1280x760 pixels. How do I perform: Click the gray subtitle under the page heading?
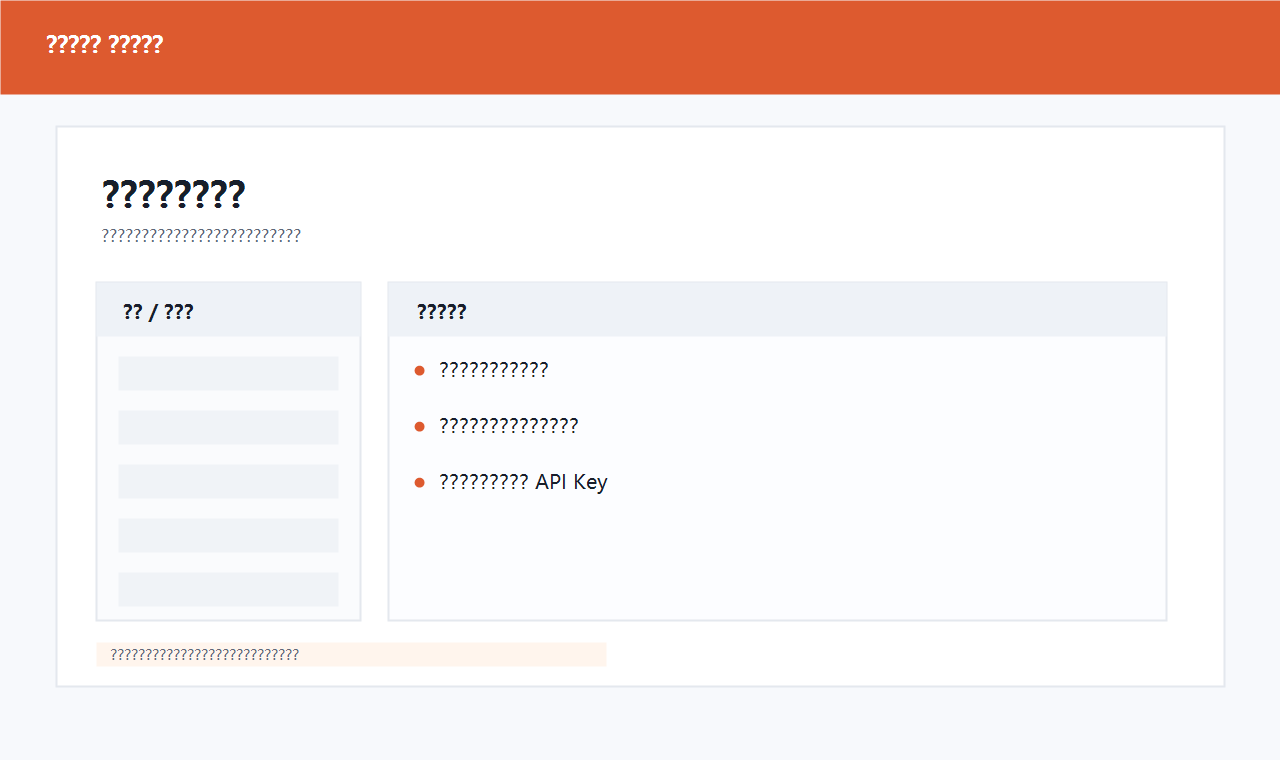[201, 236]
